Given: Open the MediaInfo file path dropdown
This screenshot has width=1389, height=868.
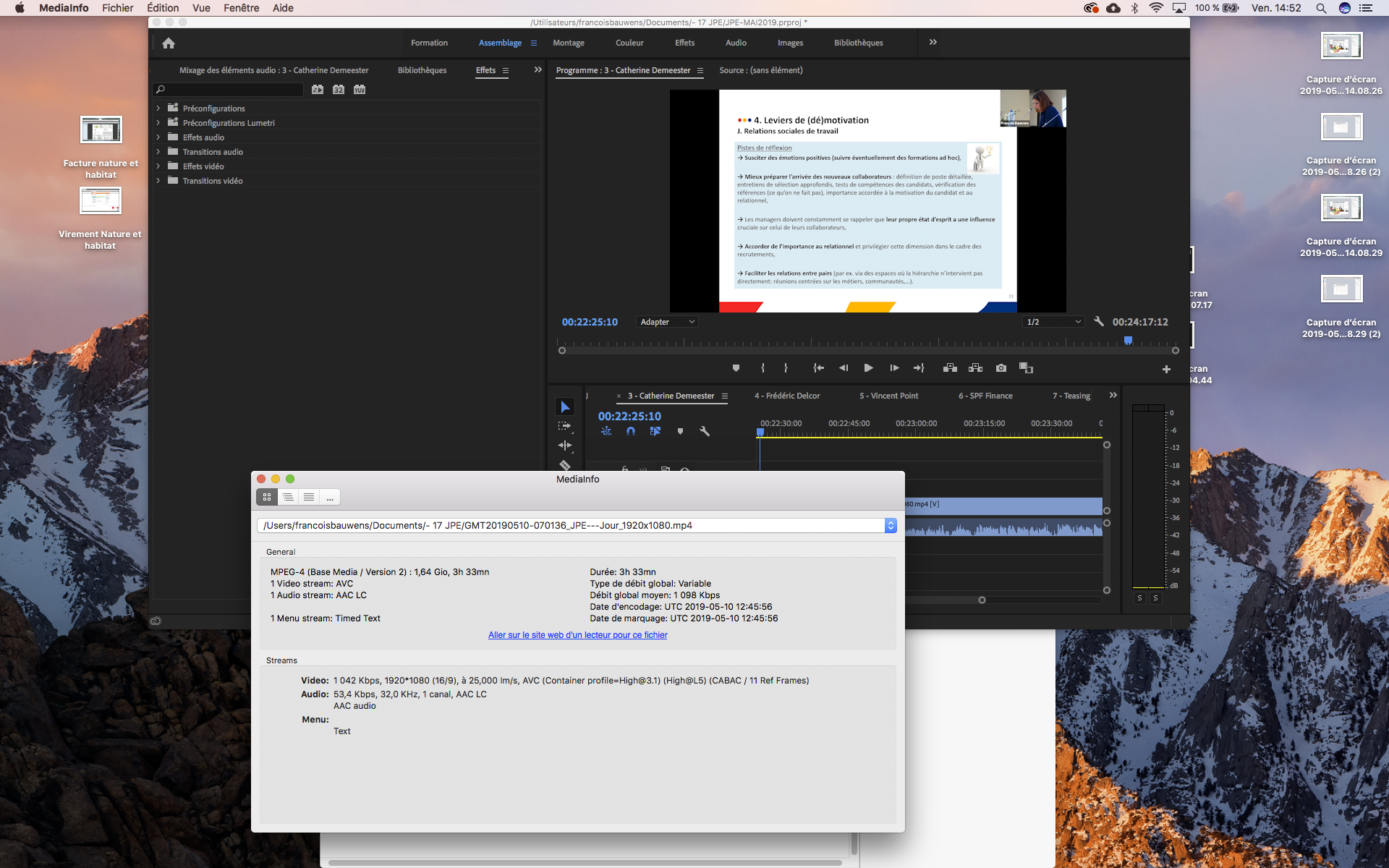Looking at the screenshot, I should tap(891, 526).
